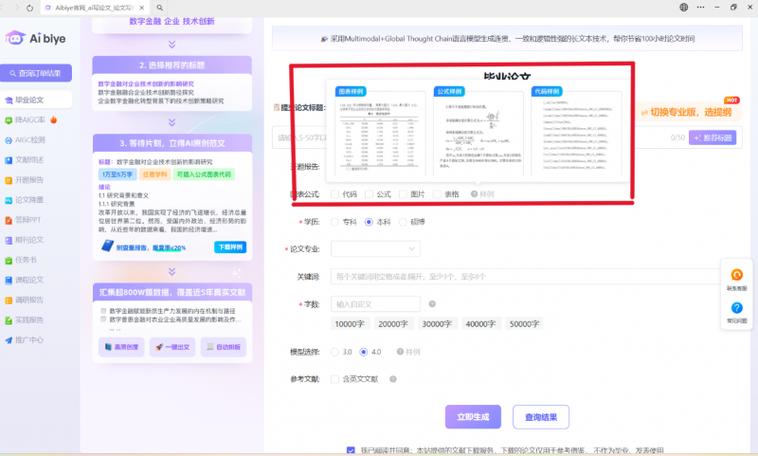This screenshot has height=456, width=758.
Task: Select the 硕博 education radio
Action: pos(403,222)
